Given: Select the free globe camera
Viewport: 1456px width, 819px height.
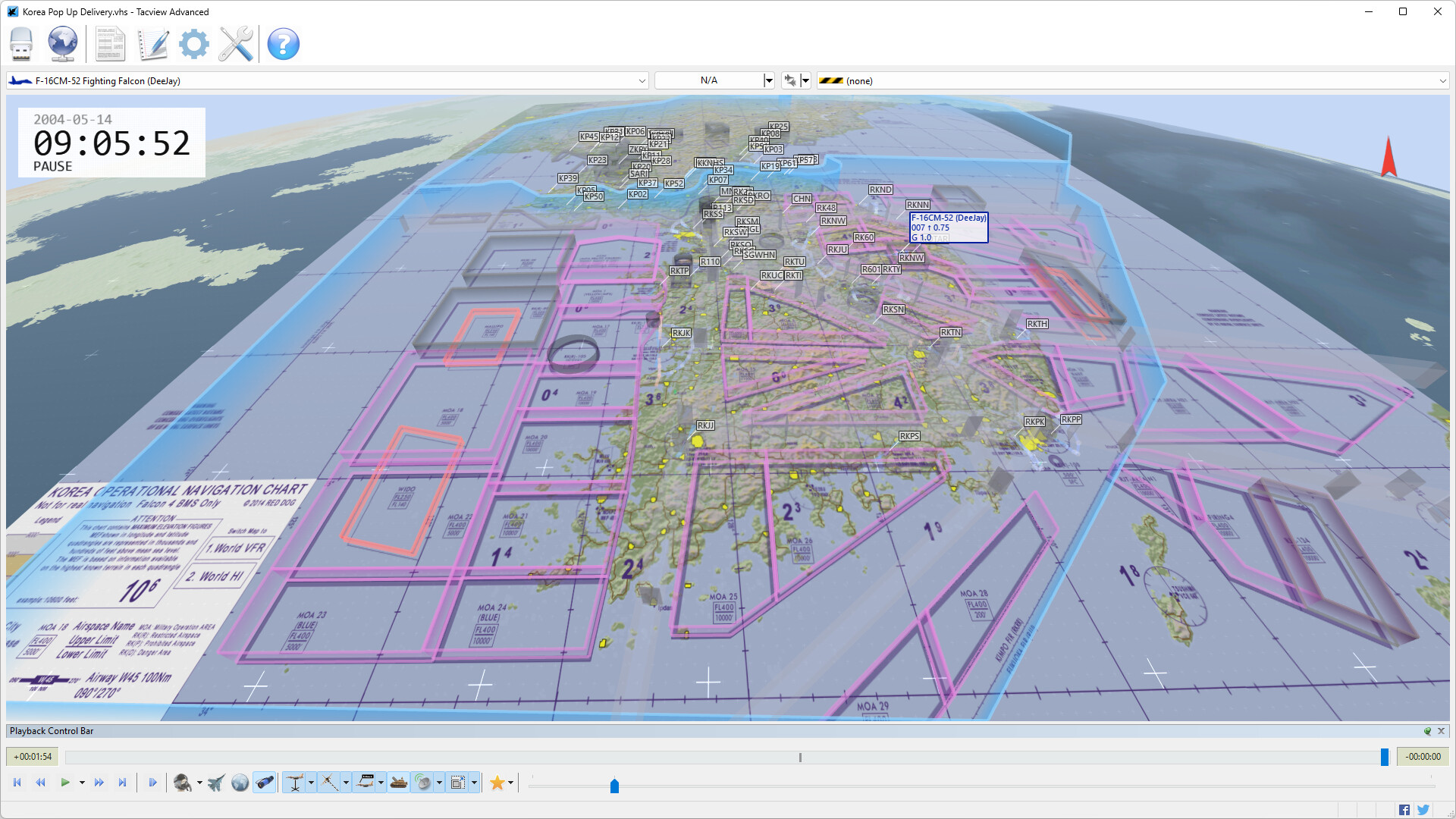Looking at the screenshot, I should 240,782.
